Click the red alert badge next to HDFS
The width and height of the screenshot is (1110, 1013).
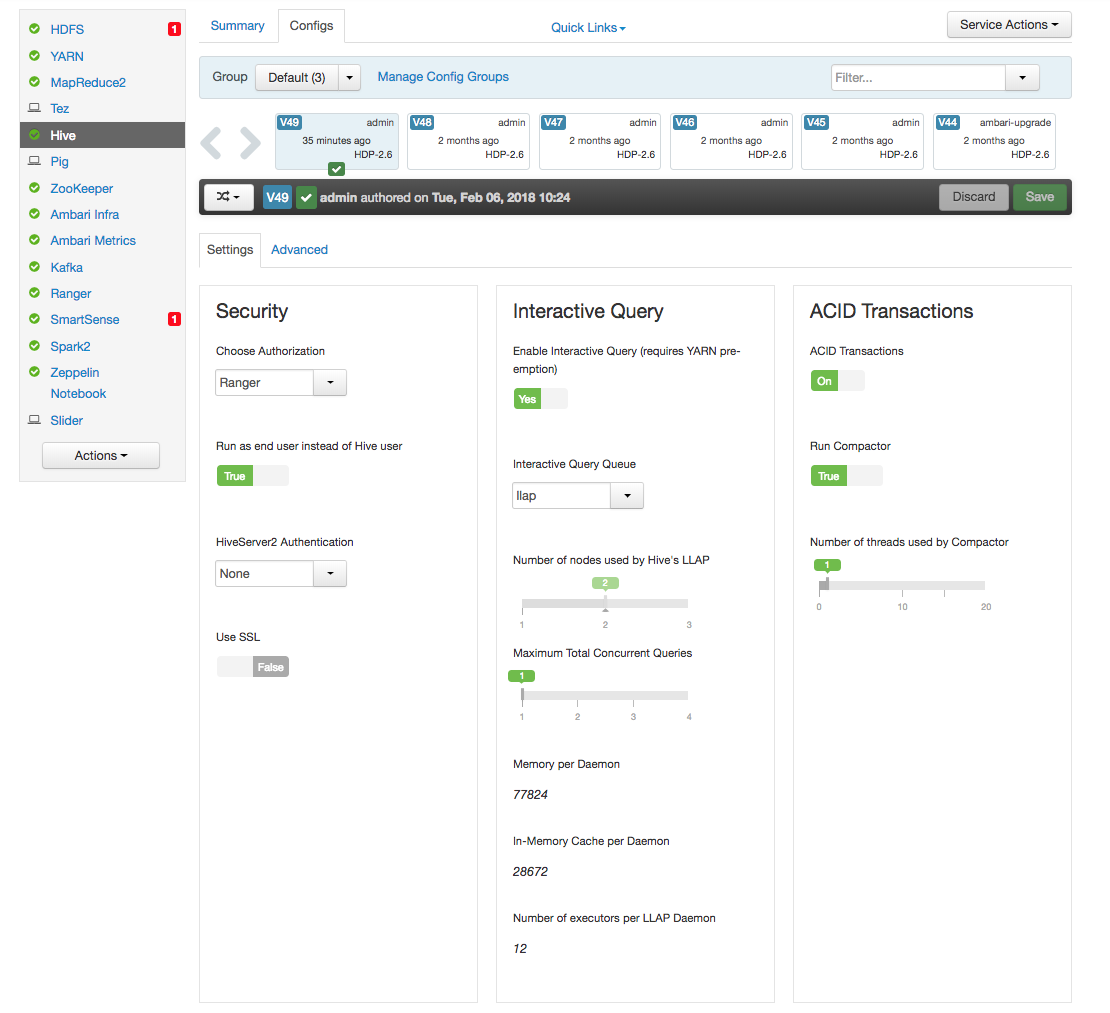(174, 29)
